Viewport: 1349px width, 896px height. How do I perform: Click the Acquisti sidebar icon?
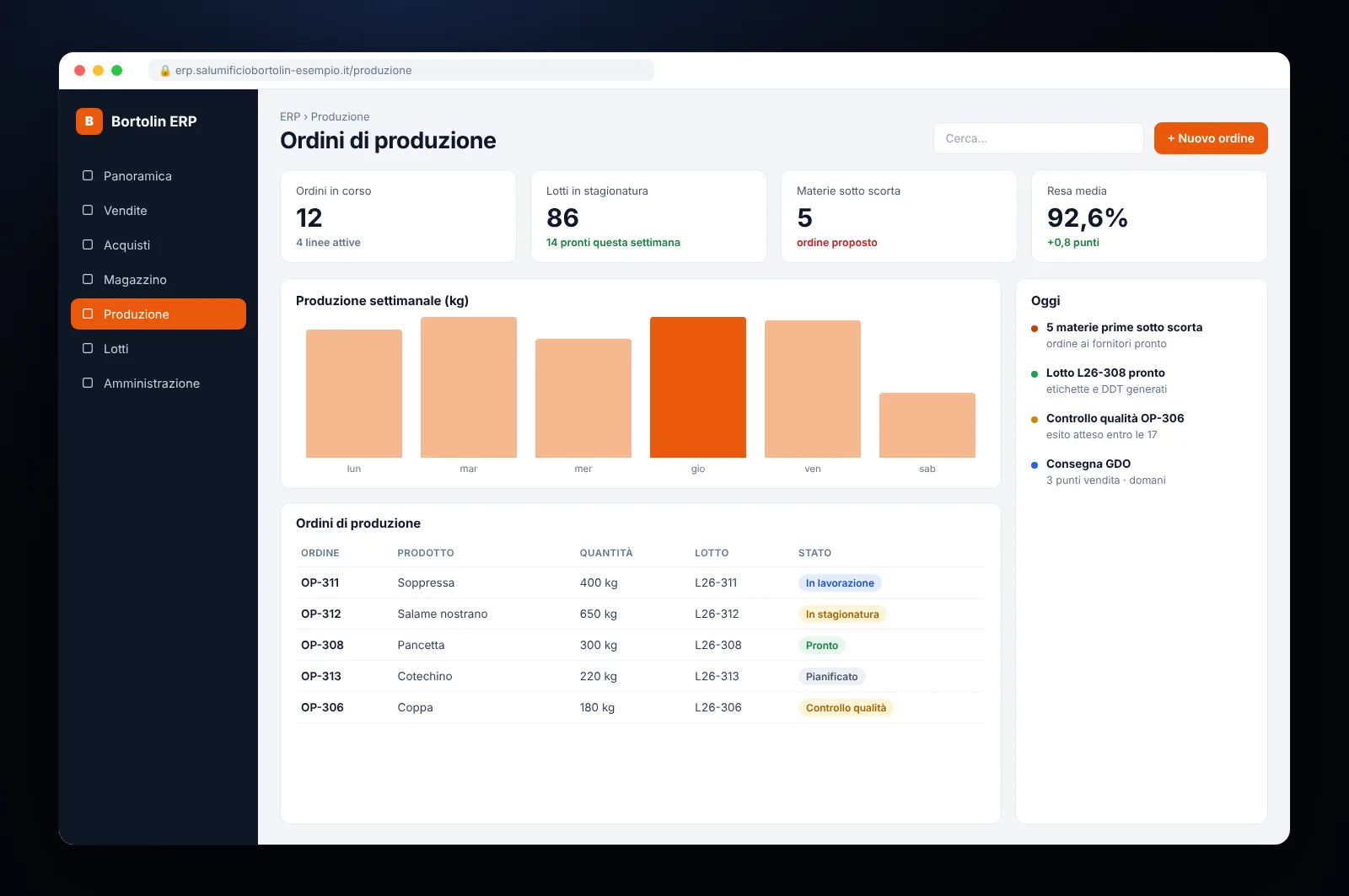coord(88,244)
